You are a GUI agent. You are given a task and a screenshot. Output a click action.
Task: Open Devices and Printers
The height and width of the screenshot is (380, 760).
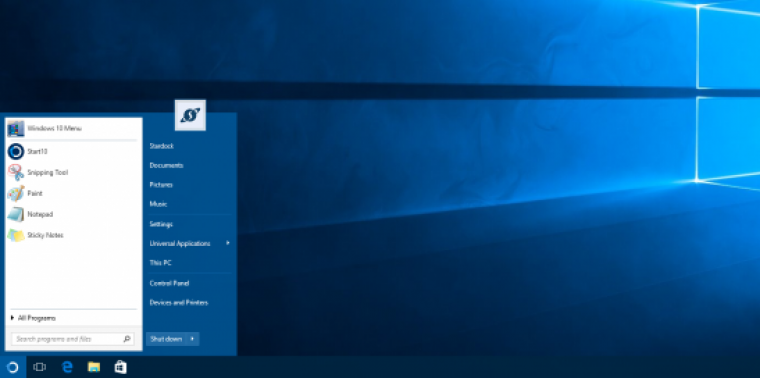click(179, 302)
